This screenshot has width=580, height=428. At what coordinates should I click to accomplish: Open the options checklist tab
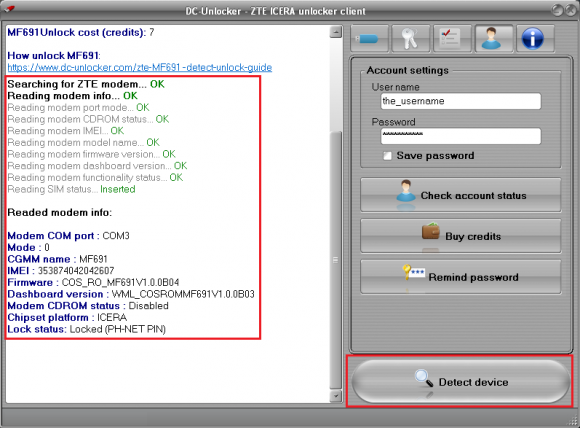click(452, 39)
